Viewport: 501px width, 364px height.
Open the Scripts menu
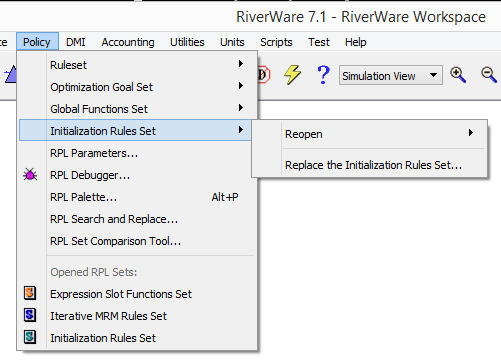(276, 42)
